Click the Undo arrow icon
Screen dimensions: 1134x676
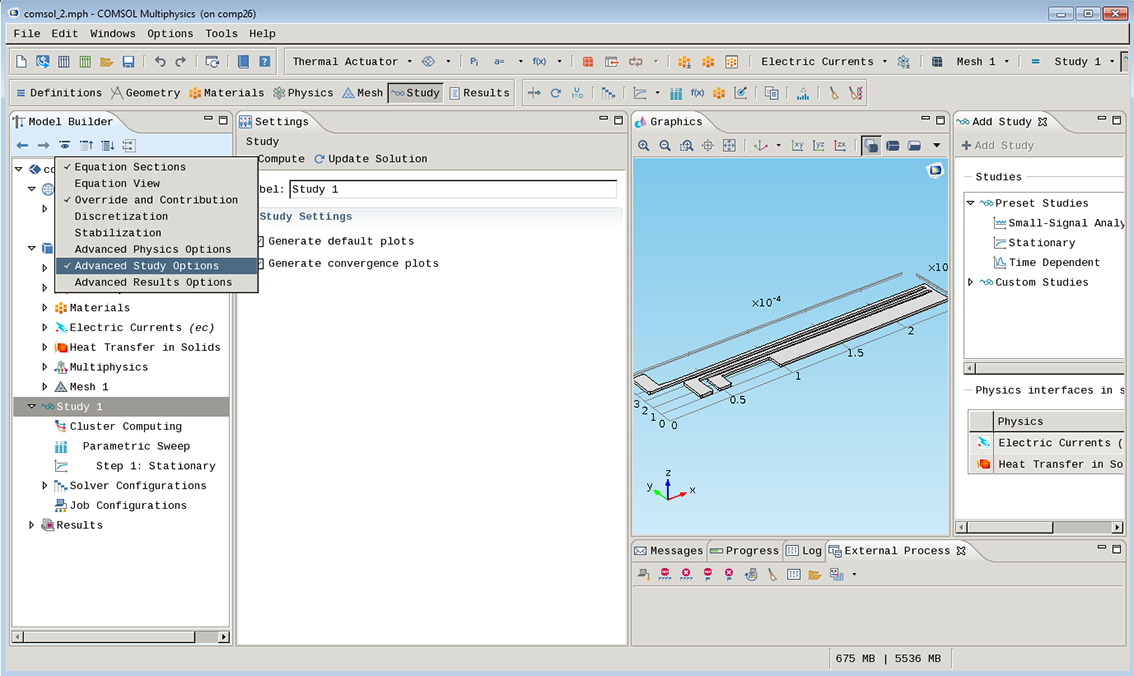click(x=160, y=62)
